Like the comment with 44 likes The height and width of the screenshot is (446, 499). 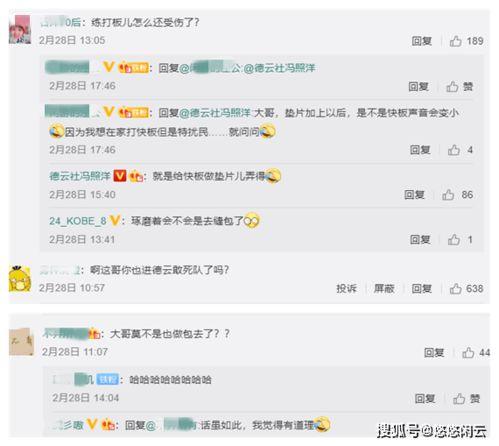pos(468,352)
